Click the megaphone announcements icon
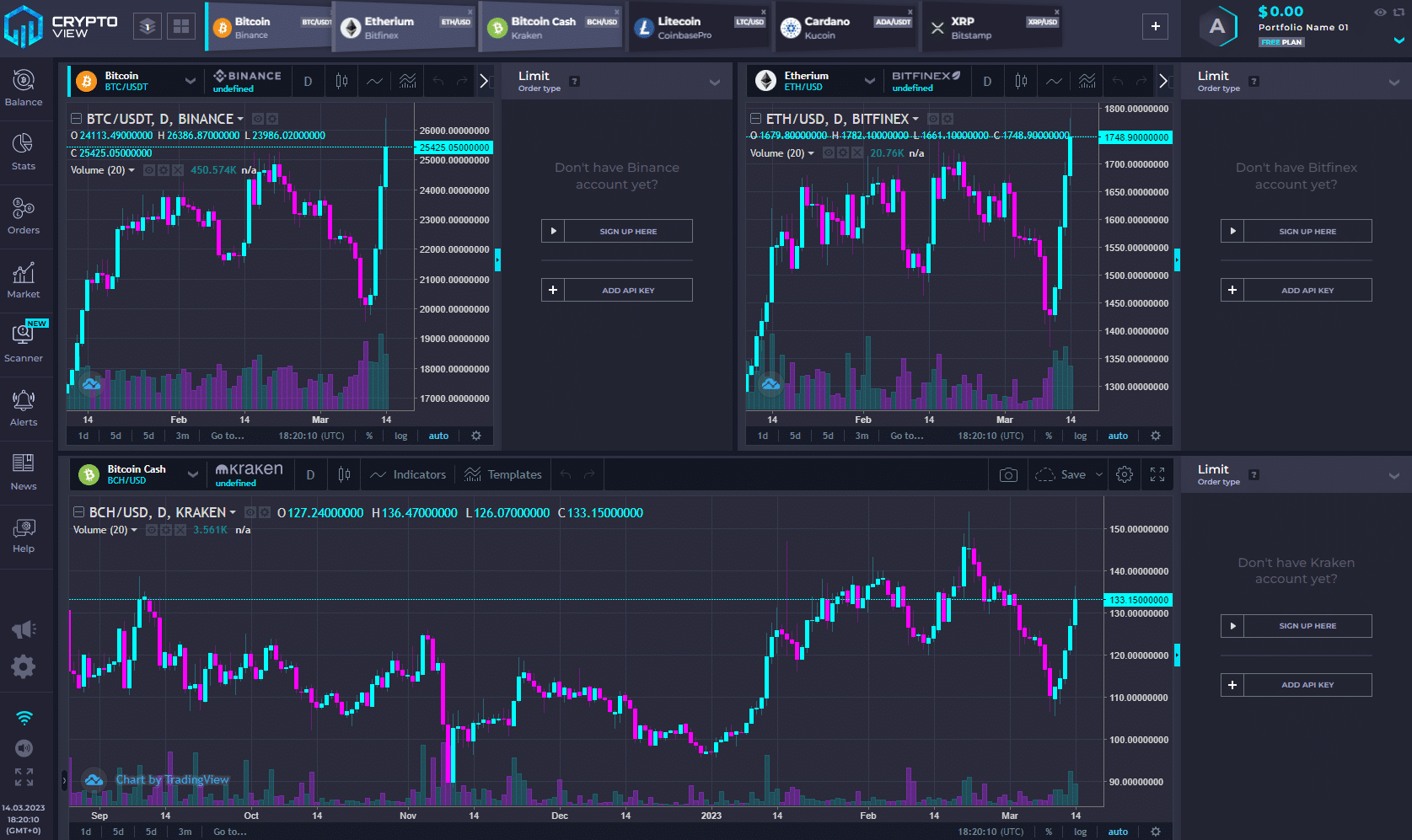The height and width of the screenshot is (840, 1412). coord(24,629)
